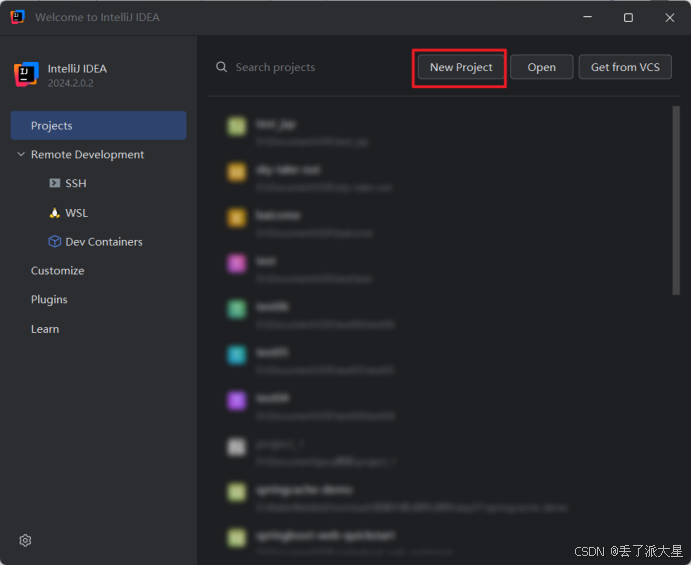Click the magnifier search icon
The width and height of the screenshot is (692, 566).
pos(222,67)
